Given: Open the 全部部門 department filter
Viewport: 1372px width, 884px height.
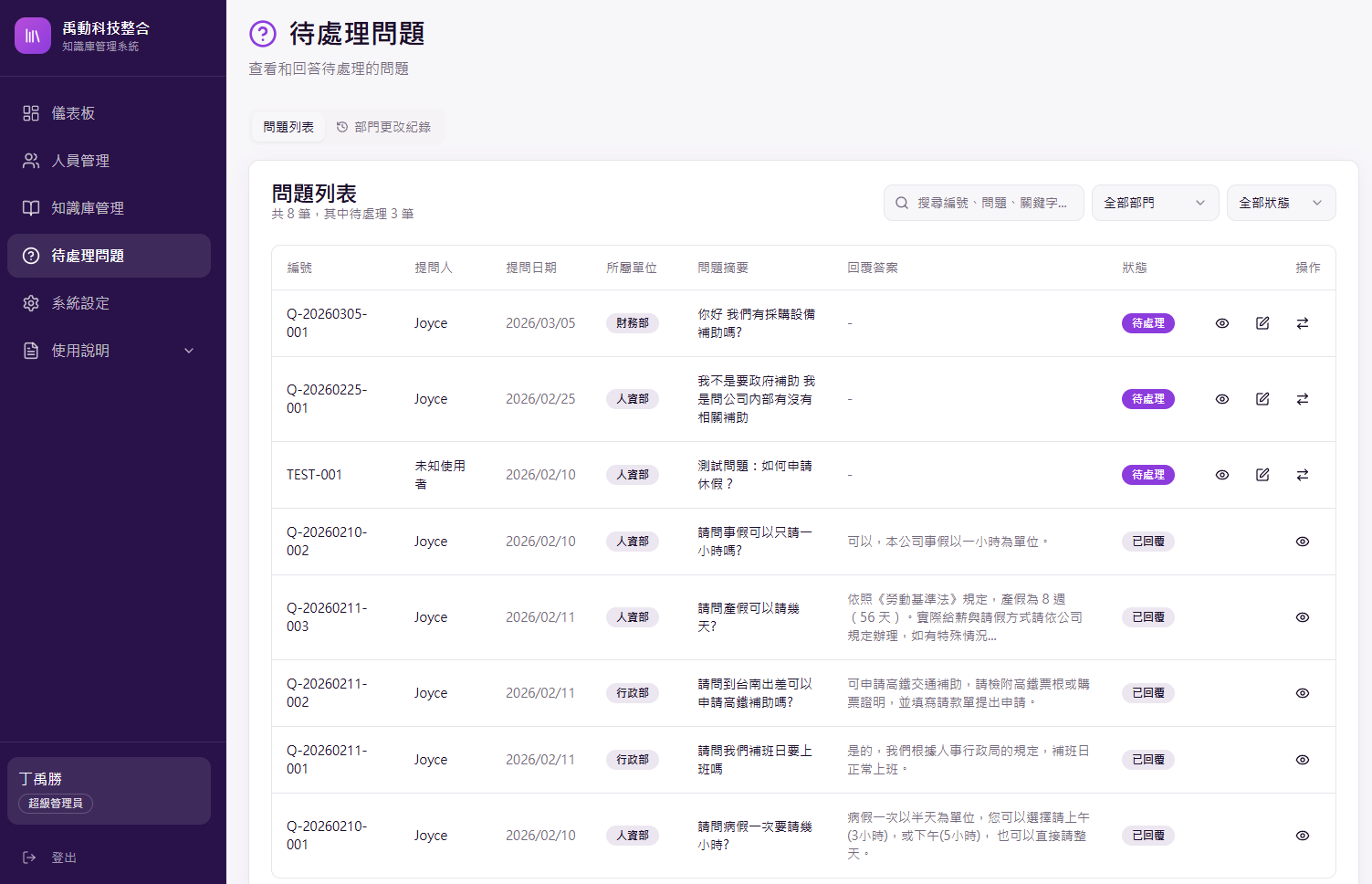Looking at the screenshot, I should click(1156, 203).
